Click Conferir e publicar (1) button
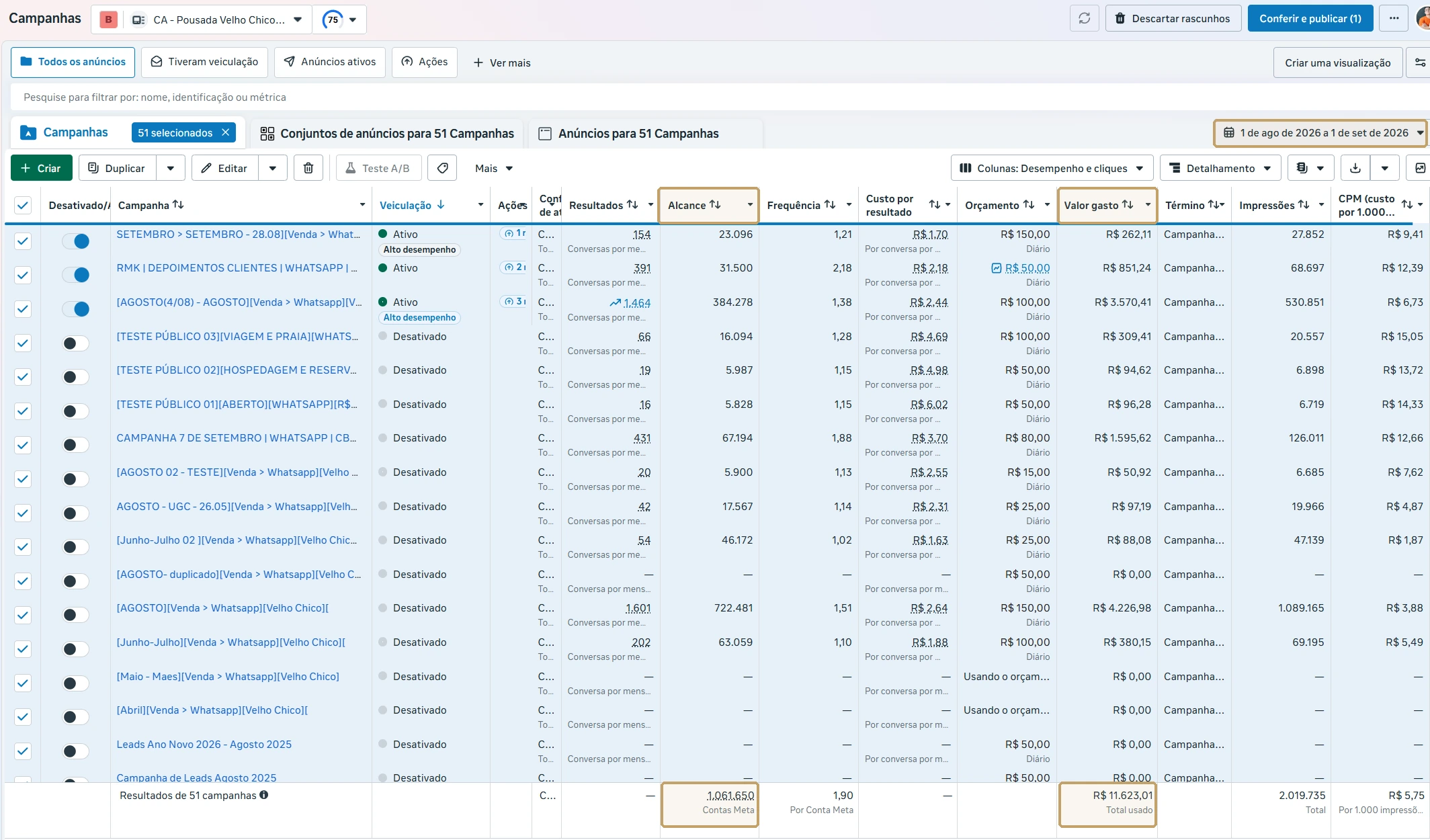 pyautogui.click(x=1310, y=19)
